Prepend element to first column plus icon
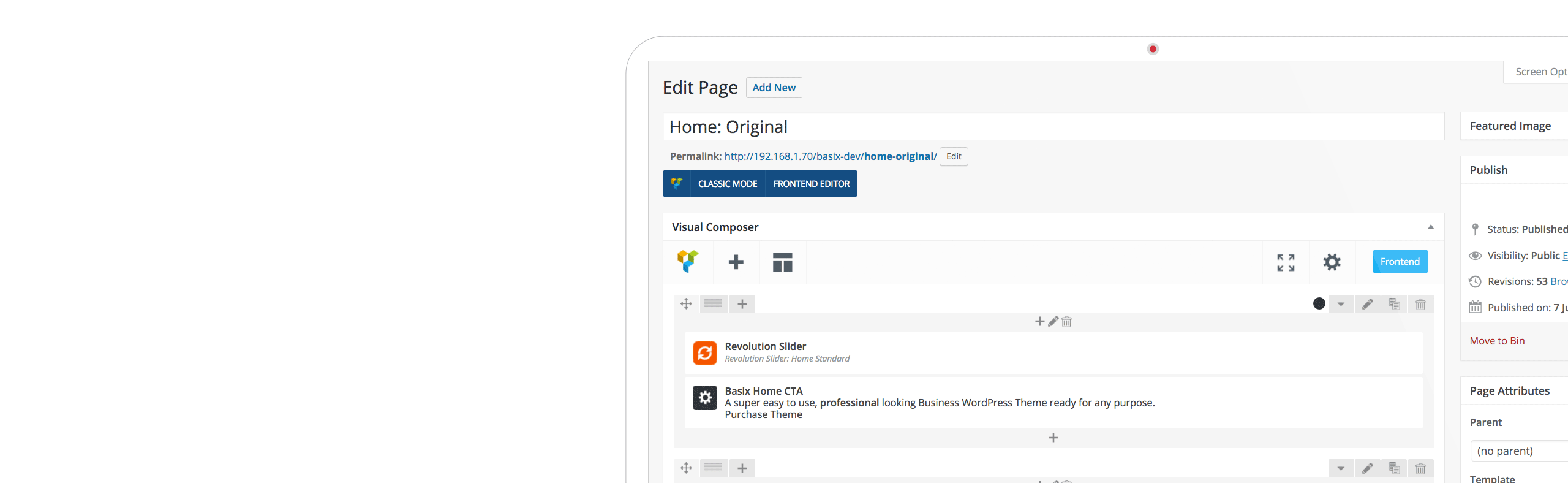1568x483 pixels. coord(1039,321)
